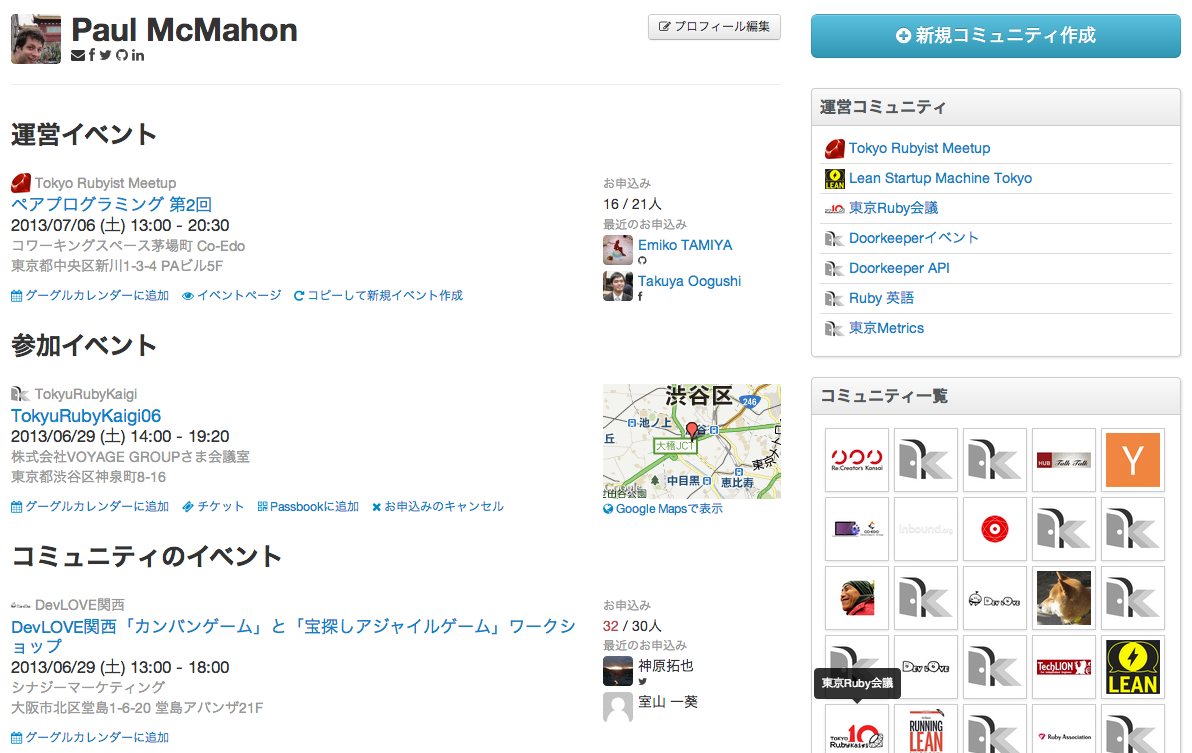
Task: Click the 32 / 30人 registration count
Action: click(632, 626)
